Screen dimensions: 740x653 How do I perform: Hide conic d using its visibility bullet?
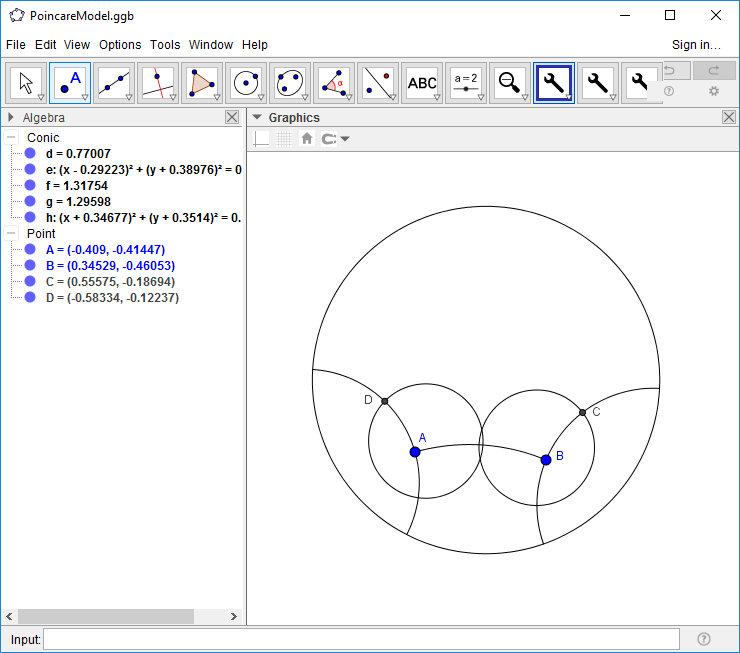pos(30,154)
